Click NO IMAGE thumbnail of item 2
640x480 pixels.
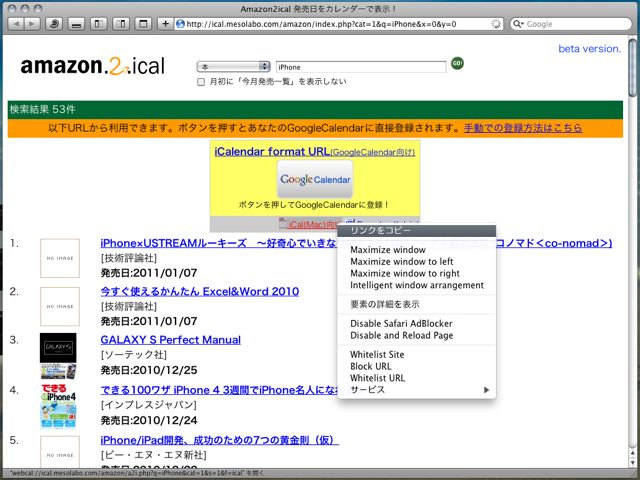coord(60,307)
